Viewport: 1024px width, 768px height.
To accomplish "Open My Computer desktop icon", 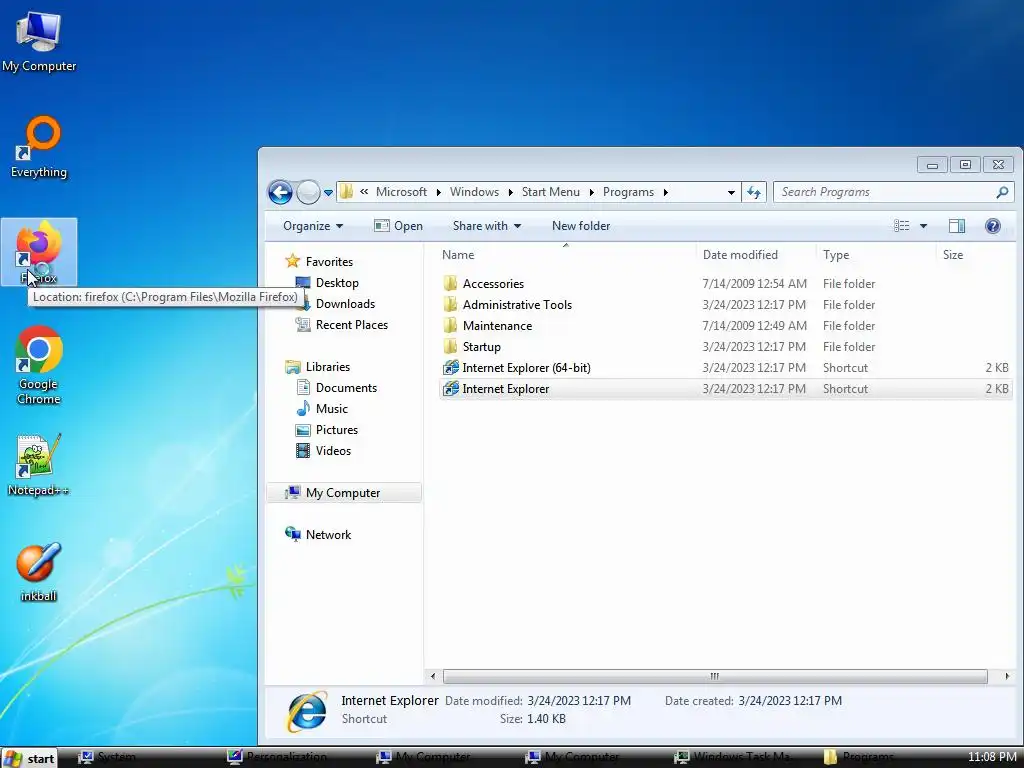I will point(39,40).
